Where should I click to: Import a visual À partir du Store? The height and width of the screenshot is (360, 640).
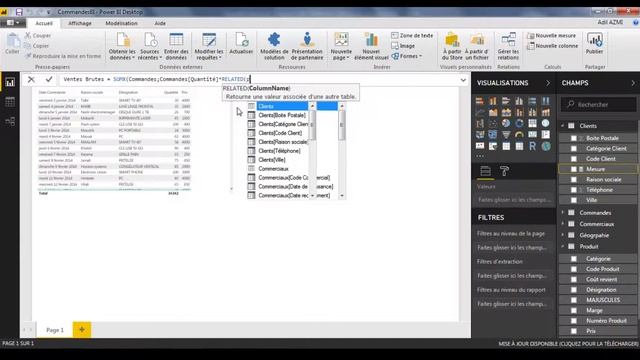click(452, 46)
